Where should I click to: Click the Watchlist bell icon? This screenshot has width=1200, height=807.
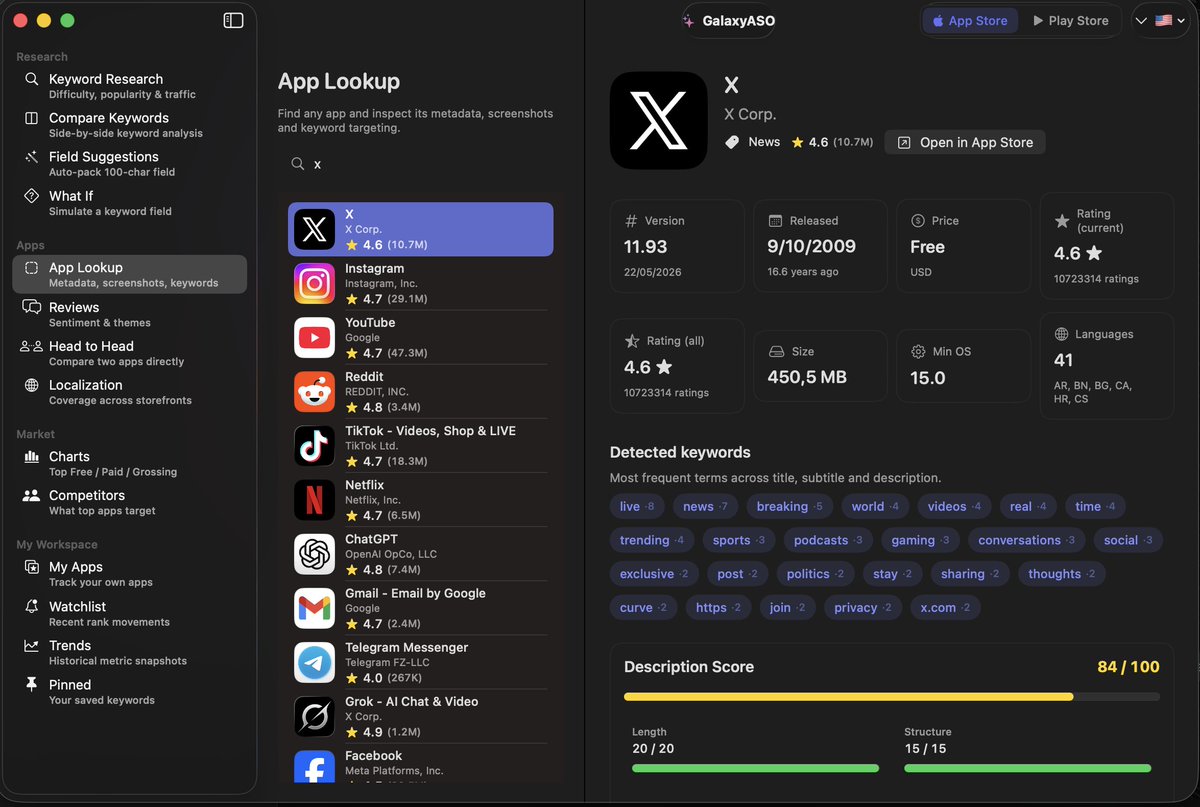pyautogui.click(x=31, y=607)
